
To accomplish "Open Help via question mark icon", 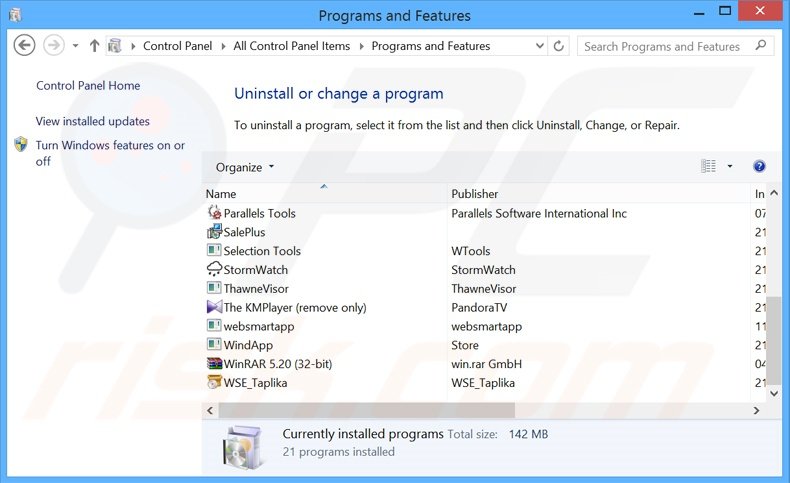I will (759, 166).
